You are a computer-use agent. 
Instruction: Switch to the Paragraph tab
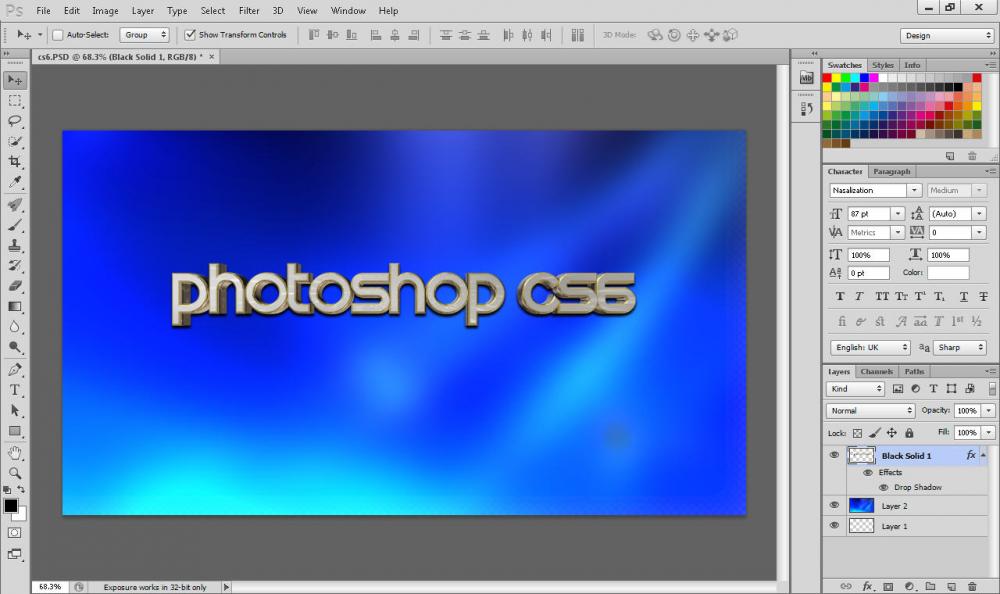pos(892,172)
